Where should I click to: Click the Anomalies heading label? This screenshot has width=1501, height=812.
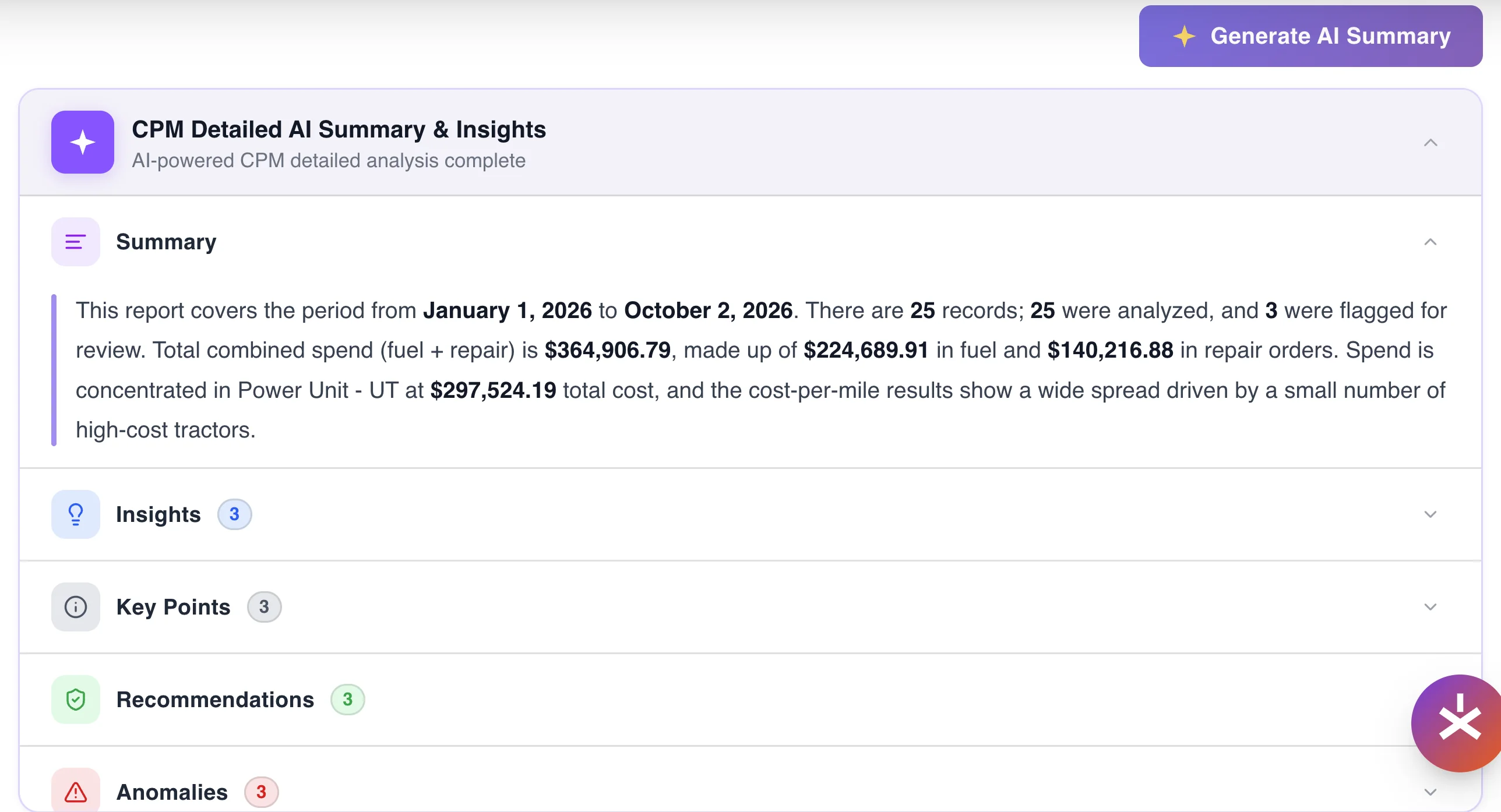(x=172, y=792)
